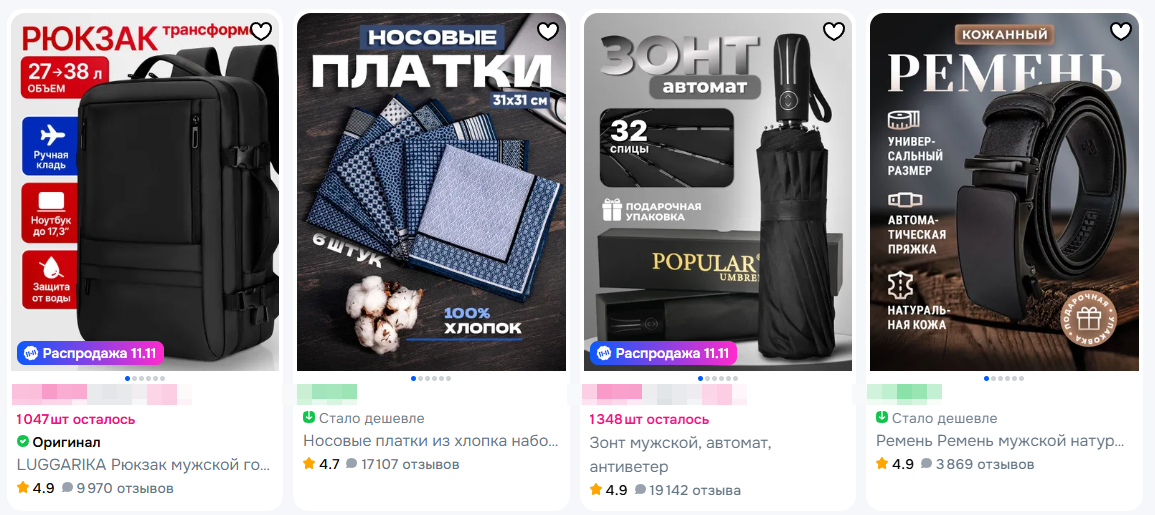Open Ремень мужской product title link
1155x515 pixels.
click(x=1000, y=441)
